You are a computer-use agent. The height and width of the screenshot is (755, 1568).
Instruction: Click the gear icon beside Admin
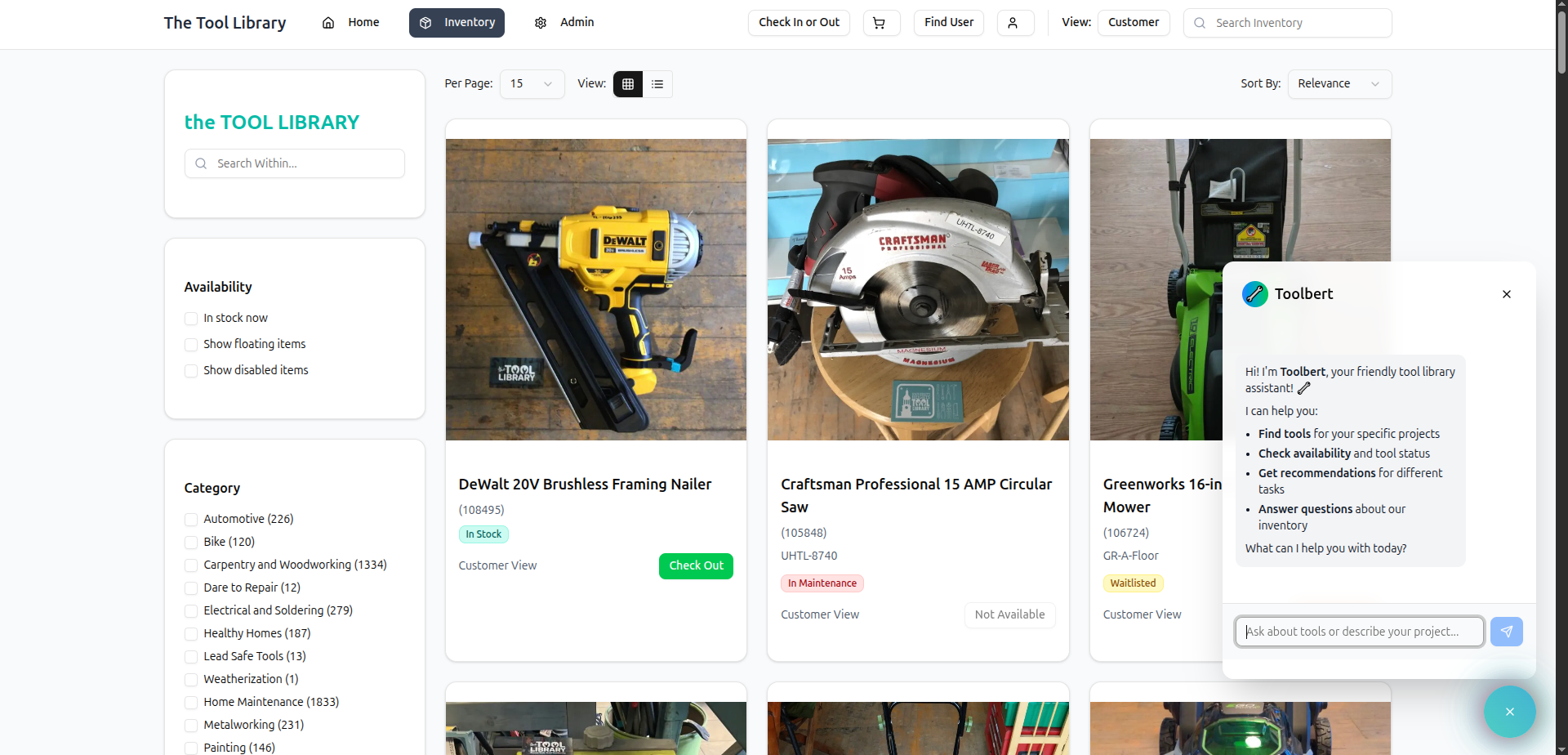tap(541, 23)
